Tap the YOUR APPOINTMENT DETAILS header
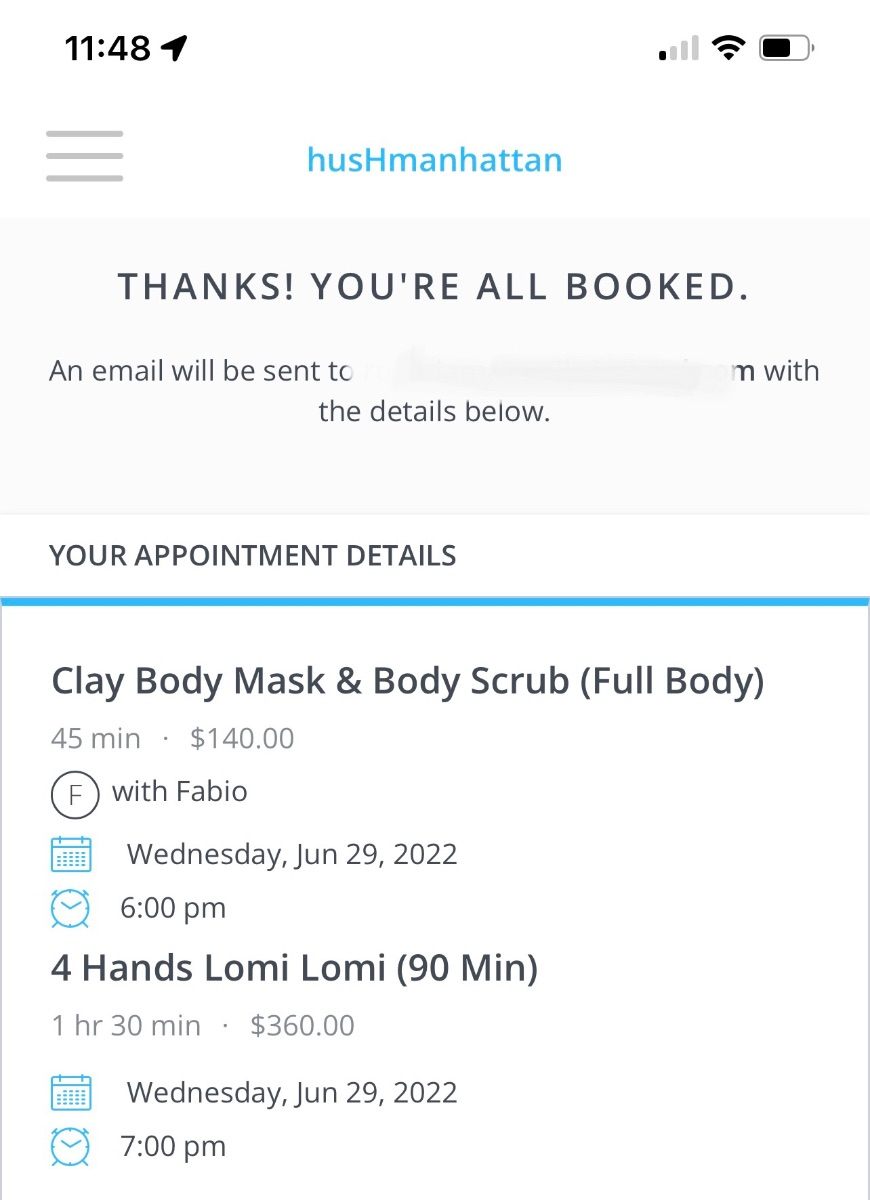Viewport: 870px width, 1200px height. (x=253, y=556)
